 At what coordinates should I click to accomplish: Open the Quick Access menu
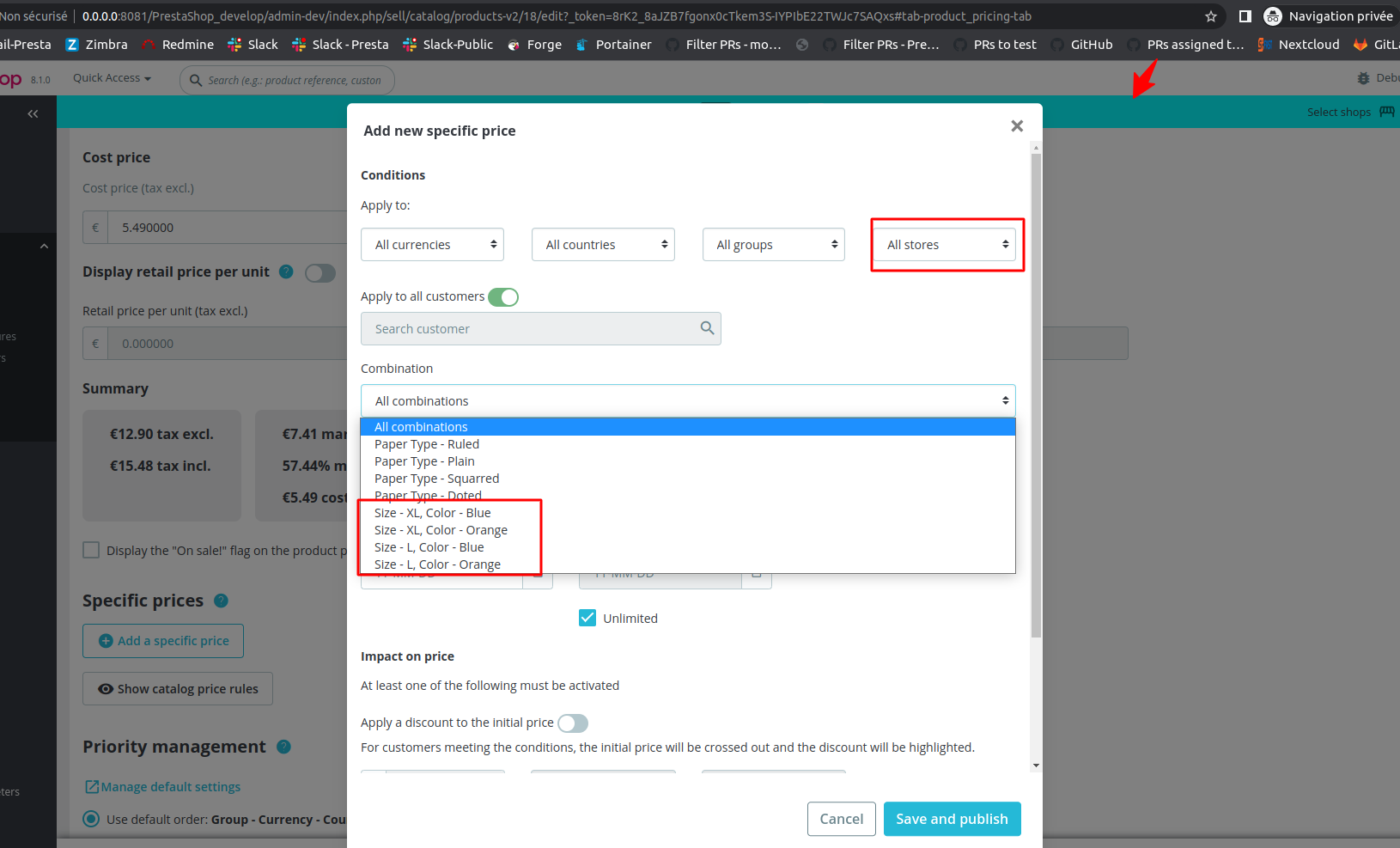[111, 77]
